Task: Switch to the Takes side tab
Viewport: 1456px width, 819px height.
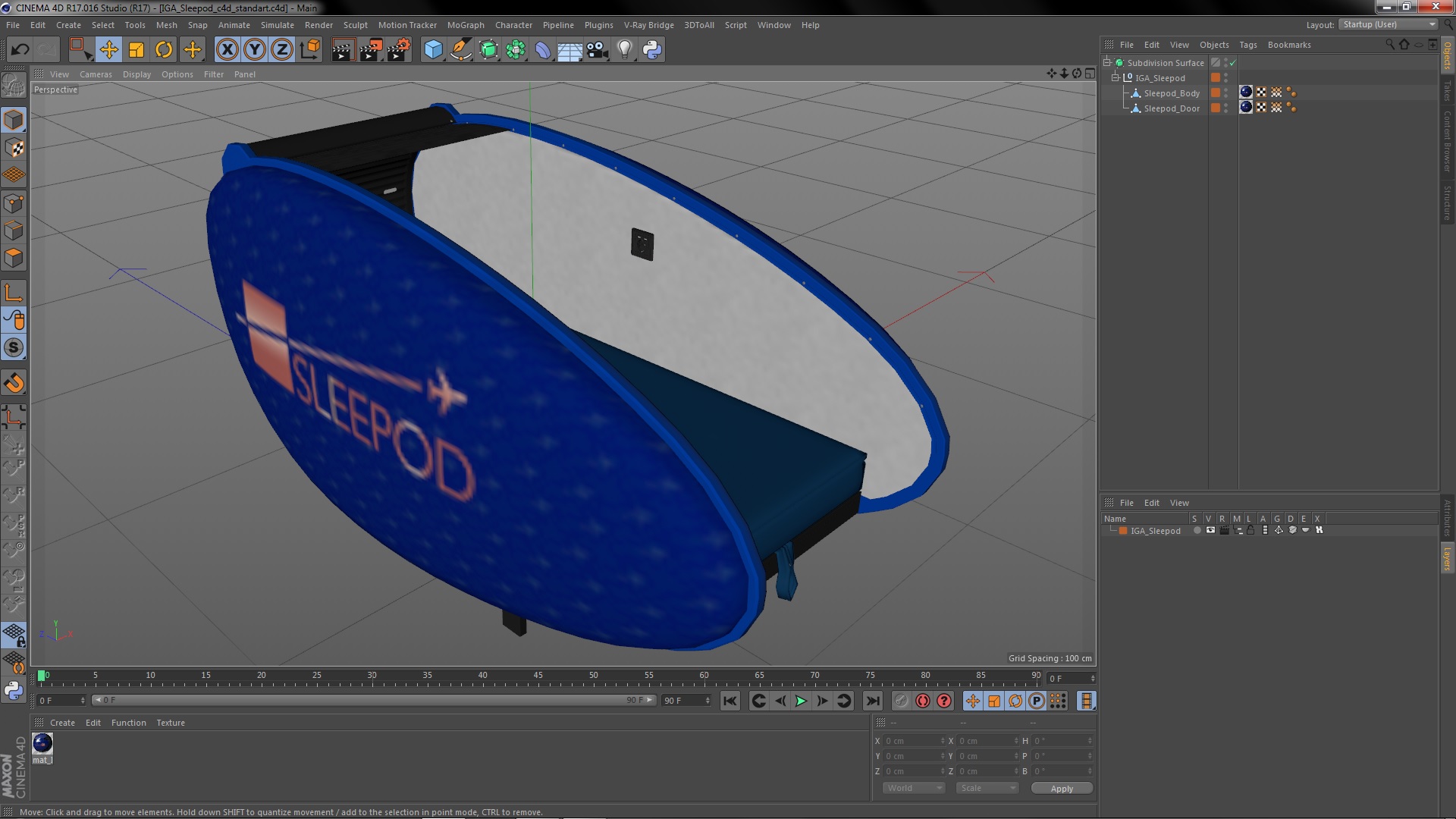Action: pyautogui.click(x=1447, y=90)
